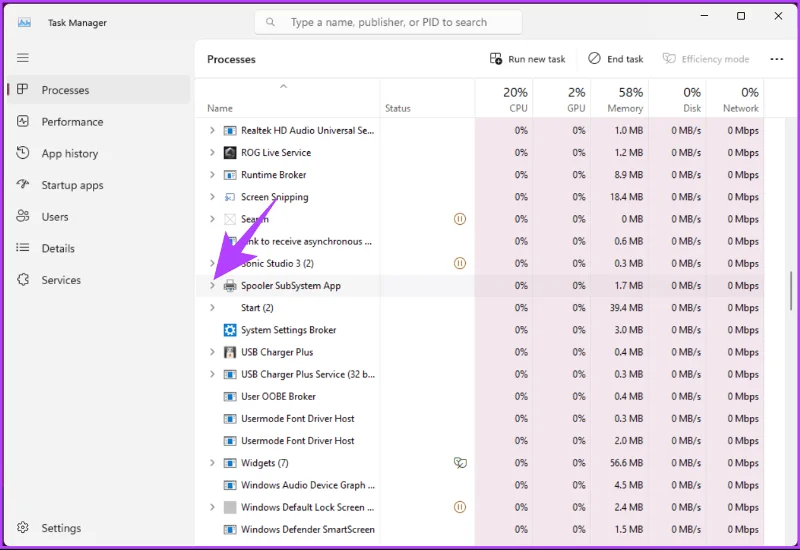Screen dimensions: 800x550
Task: Go to the Processes page
Action: pos(98,90)
